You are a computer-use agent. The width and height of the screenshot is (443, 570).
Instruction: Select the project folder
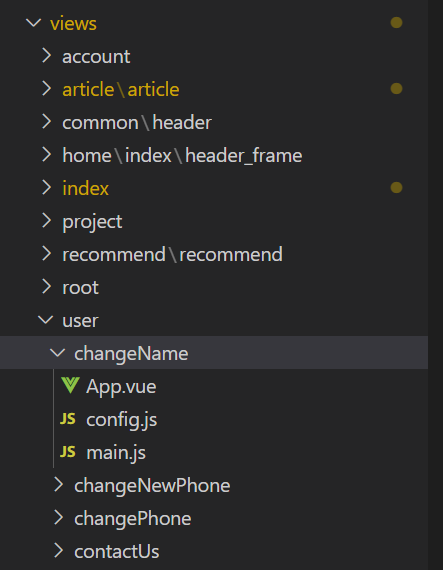click(x=214, y=221)
